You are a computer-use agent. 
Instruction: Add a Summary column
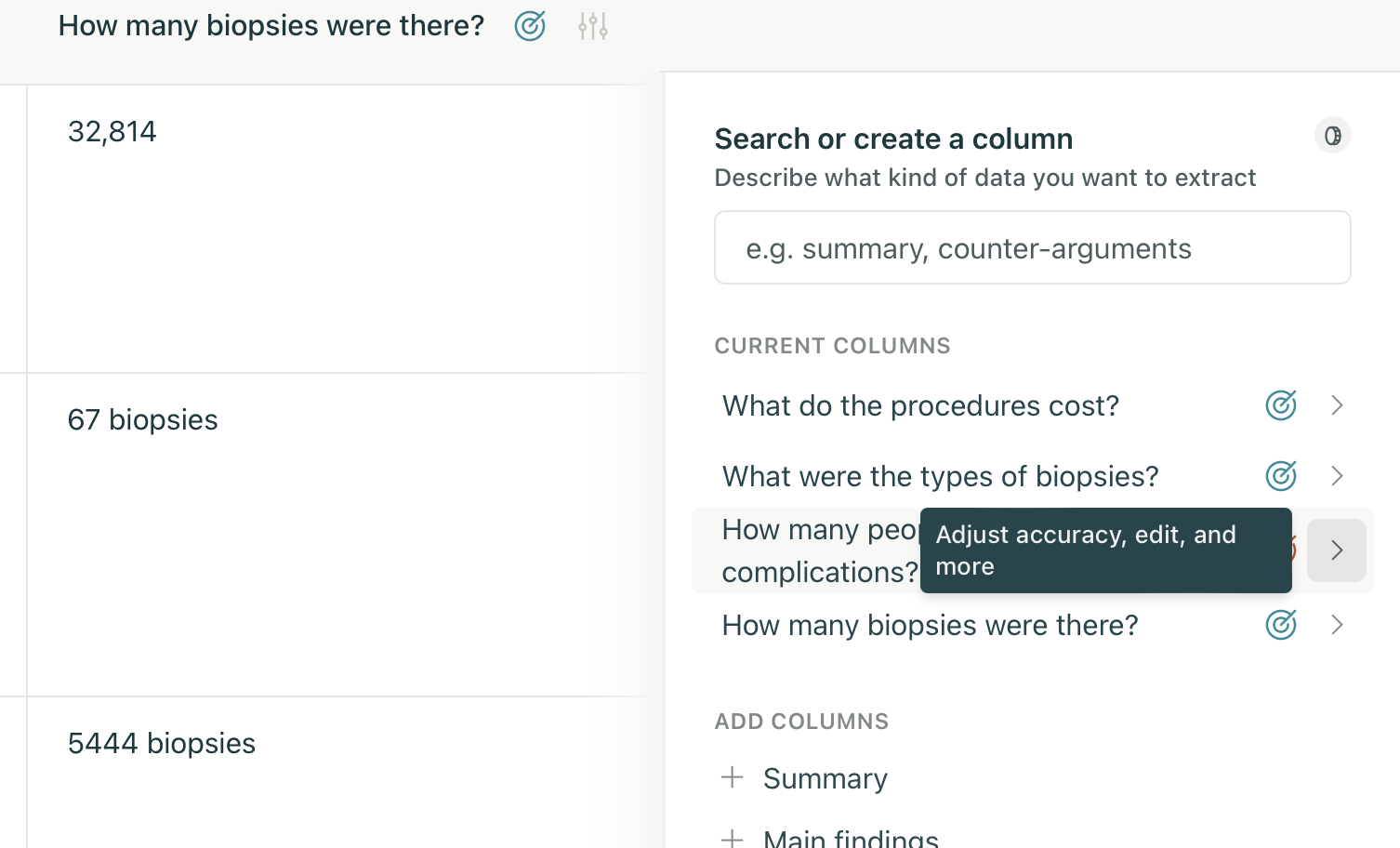[825, 778]
